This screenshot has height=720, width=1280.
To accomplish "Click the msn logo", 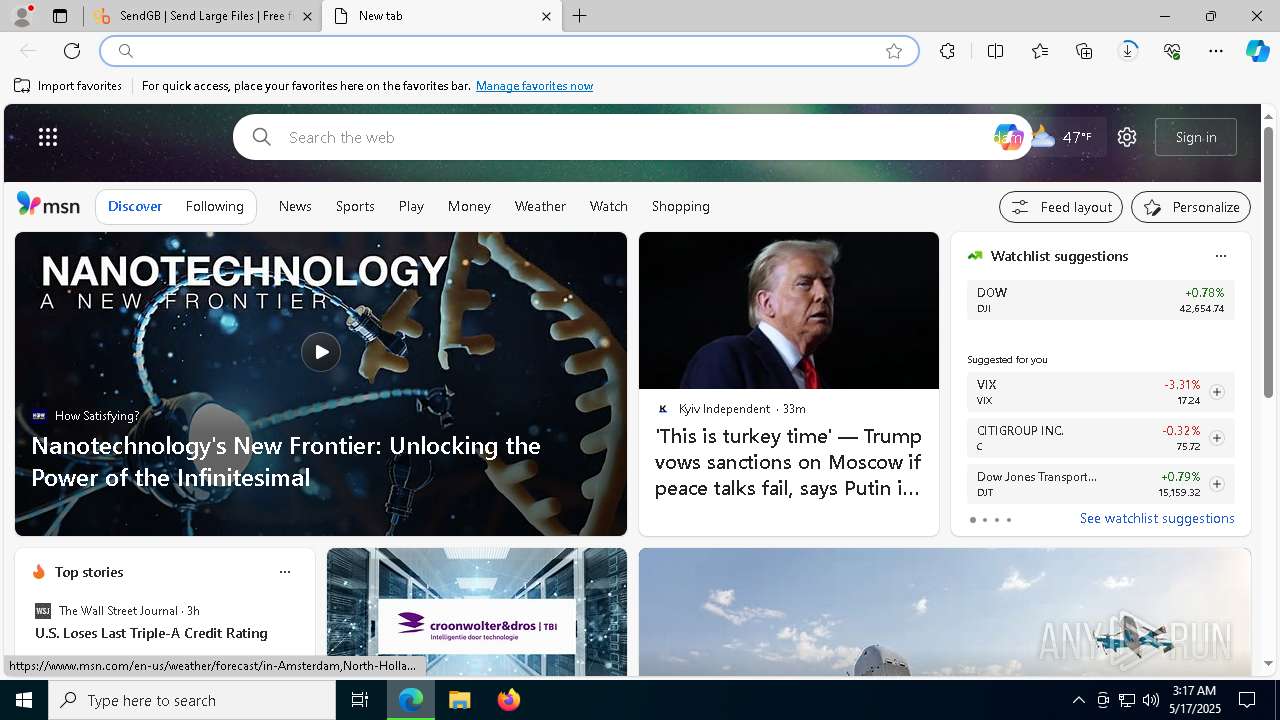I will [48, 205].
